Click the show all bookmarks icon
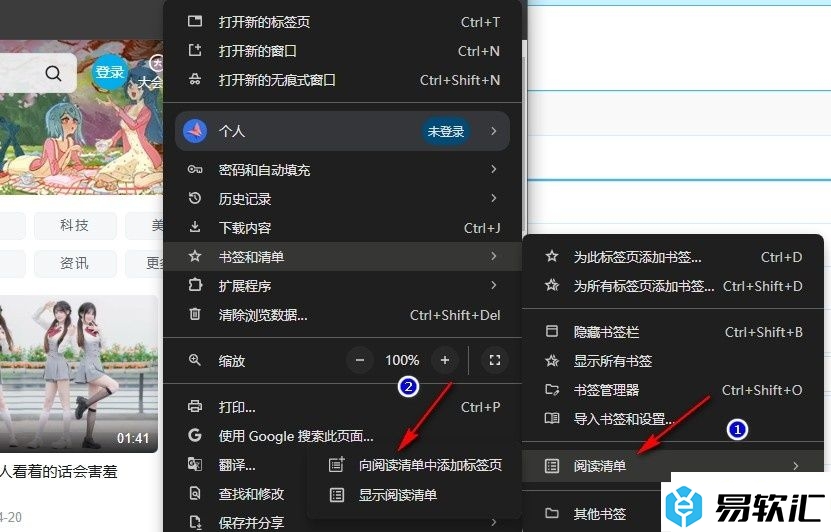 552,361
